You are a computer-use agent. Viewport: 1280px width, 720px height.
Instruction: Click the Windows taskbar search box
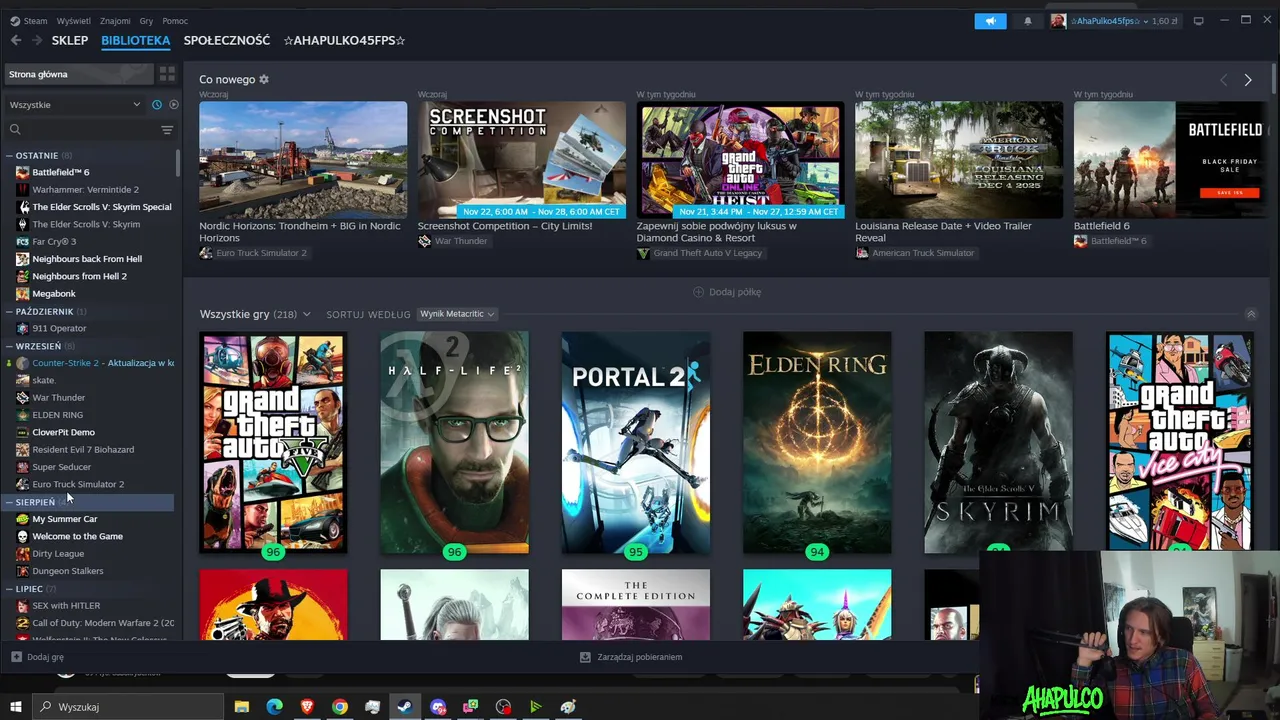tap(130, 707)
